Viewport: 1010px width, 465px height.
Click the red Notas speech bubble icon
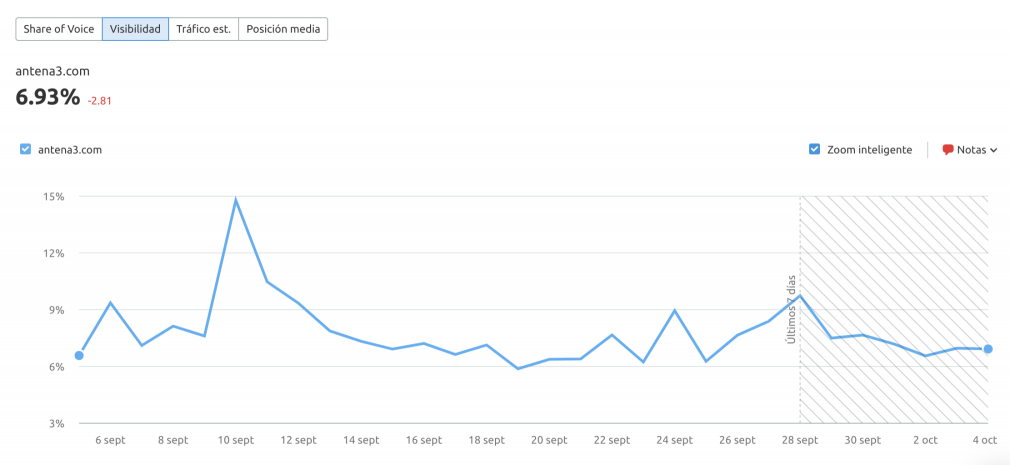coord(948,150)
